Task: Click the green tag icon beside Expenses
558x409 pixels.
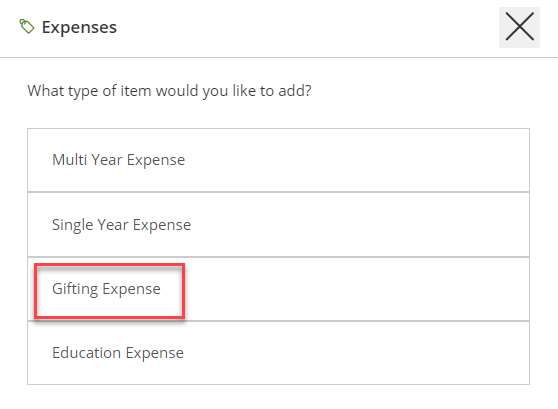Action: tap(27, 27)
